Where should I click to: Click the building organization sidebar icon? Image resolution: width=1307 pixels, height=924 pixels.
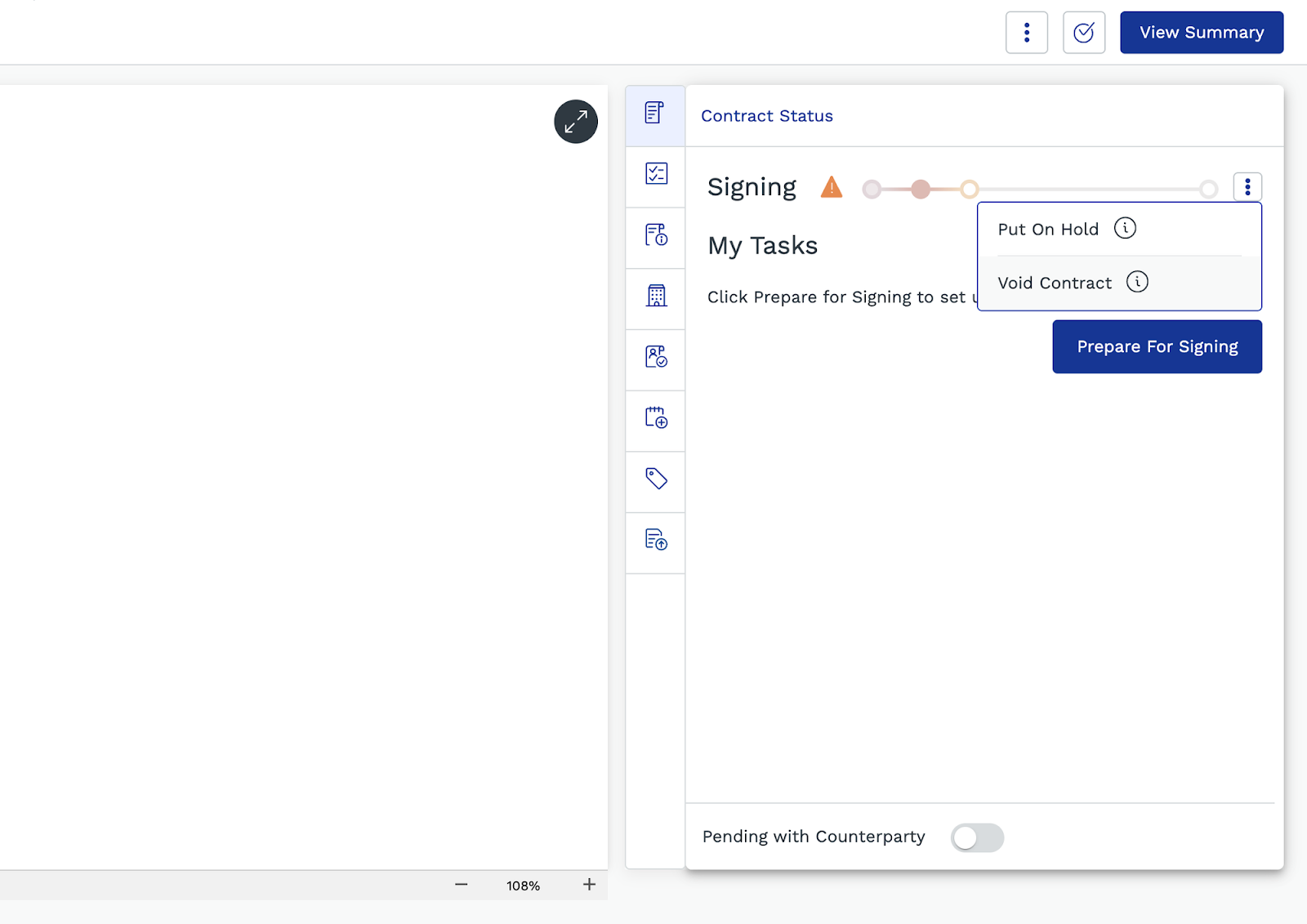coord(655,296)
